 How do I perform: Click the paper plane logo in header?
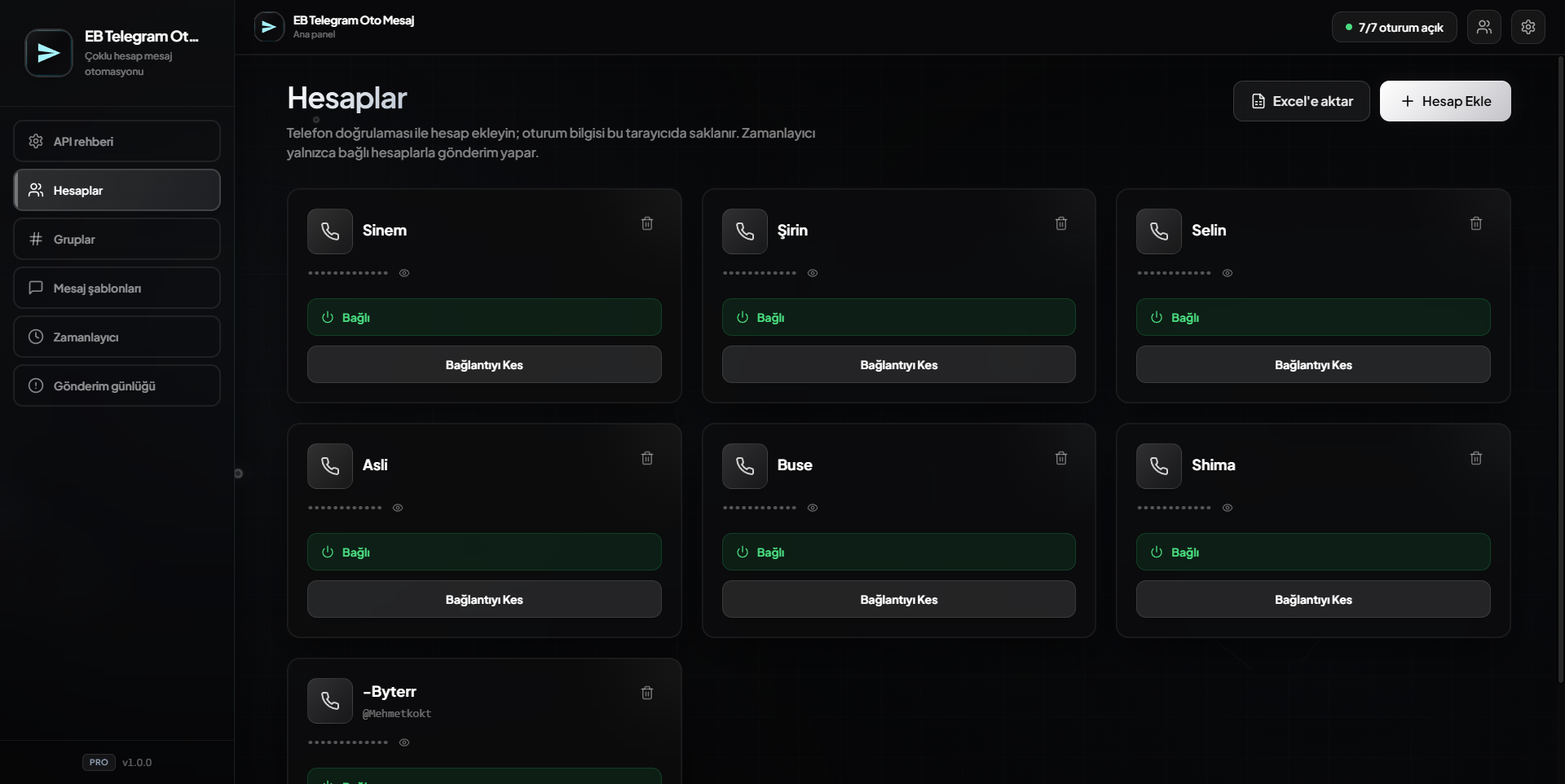click(x=269, y=27)
